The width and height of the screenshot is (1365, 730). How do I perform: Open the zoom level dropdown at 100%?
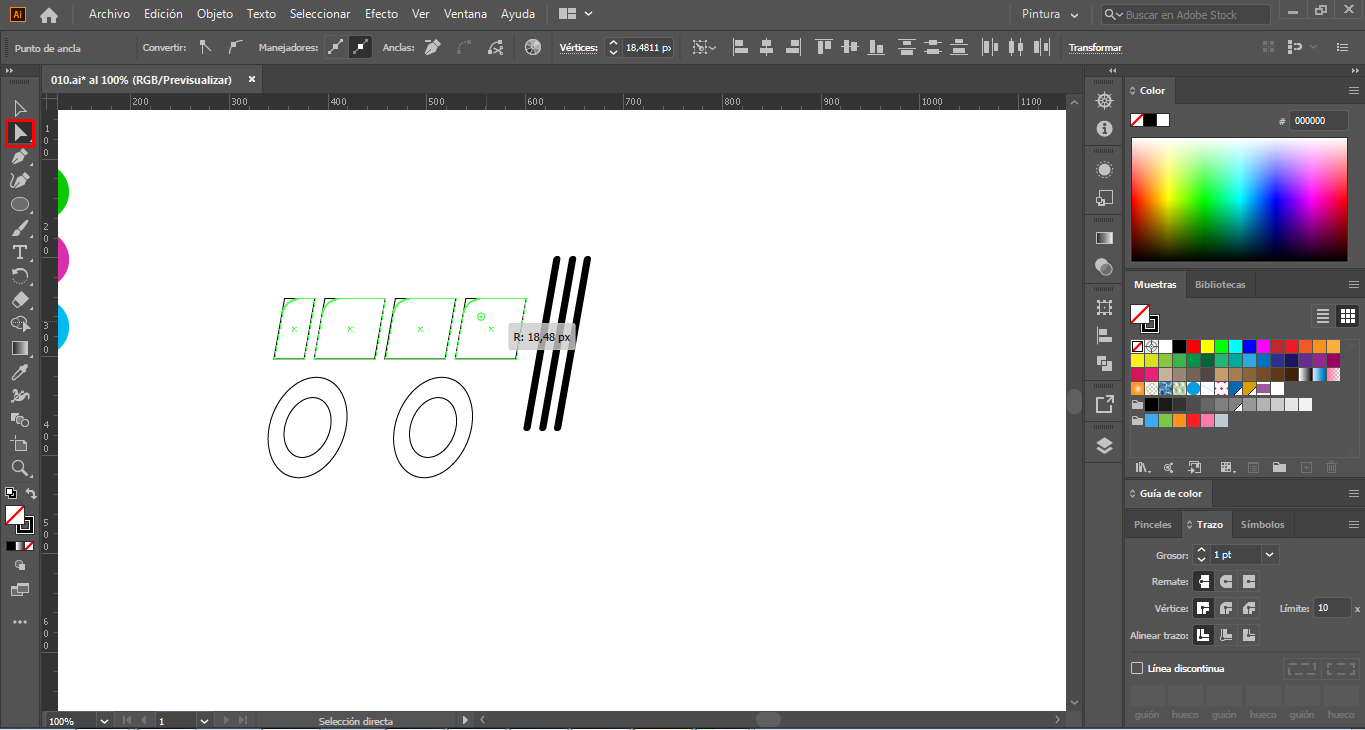coord(104,720)
